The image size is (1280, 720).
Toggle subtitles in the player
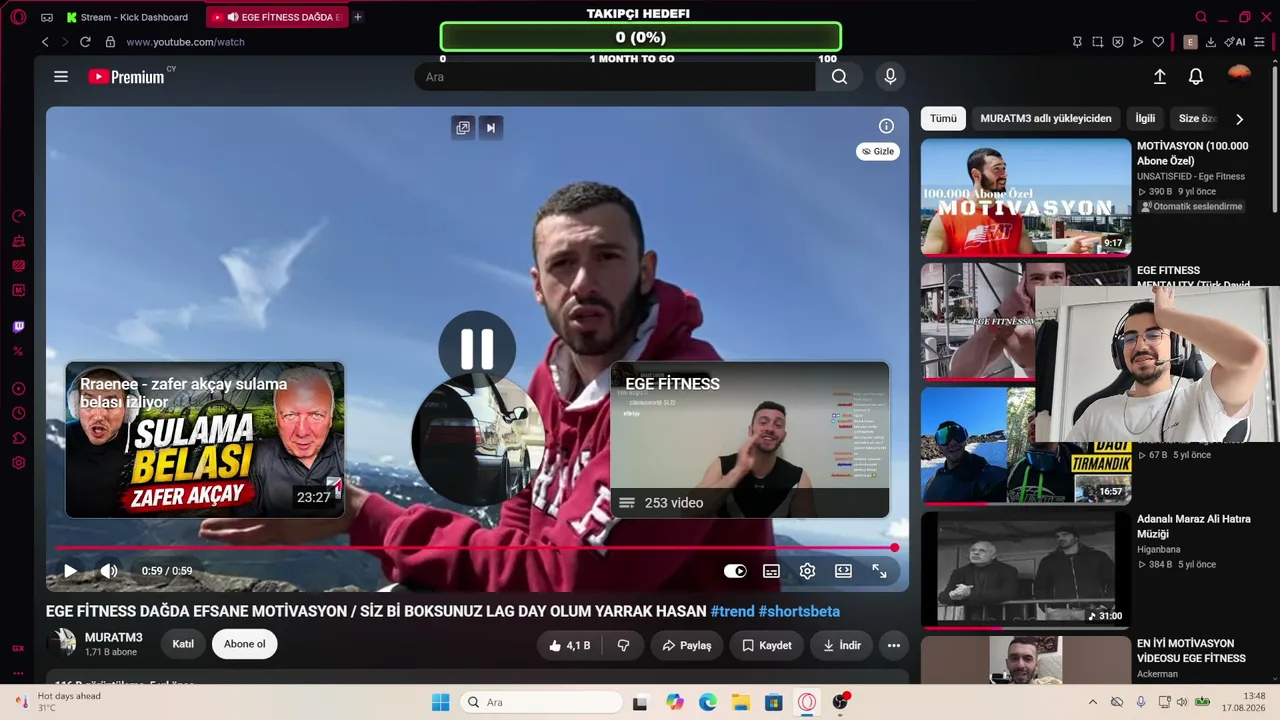pos(771,571)
